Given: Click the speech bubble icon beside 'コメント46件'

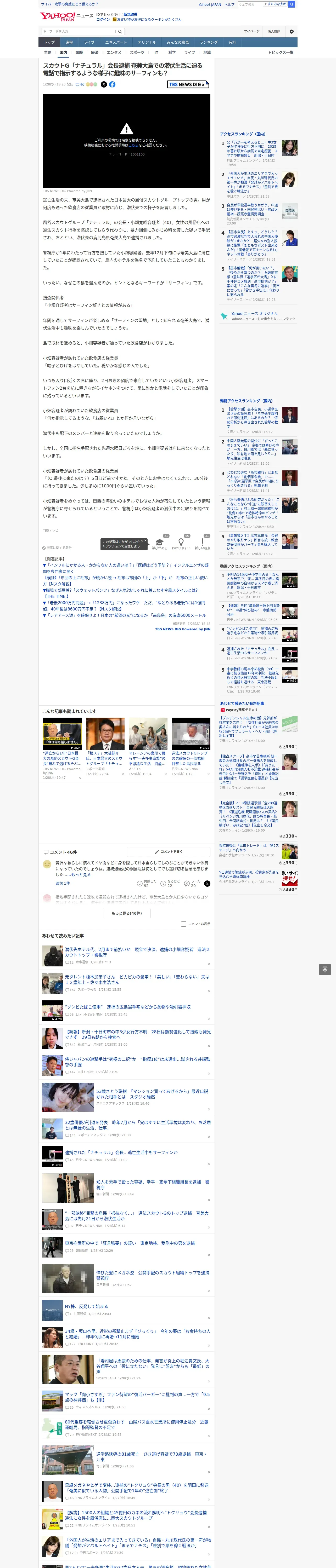Looking at the screenshot, I should point(46,852).
